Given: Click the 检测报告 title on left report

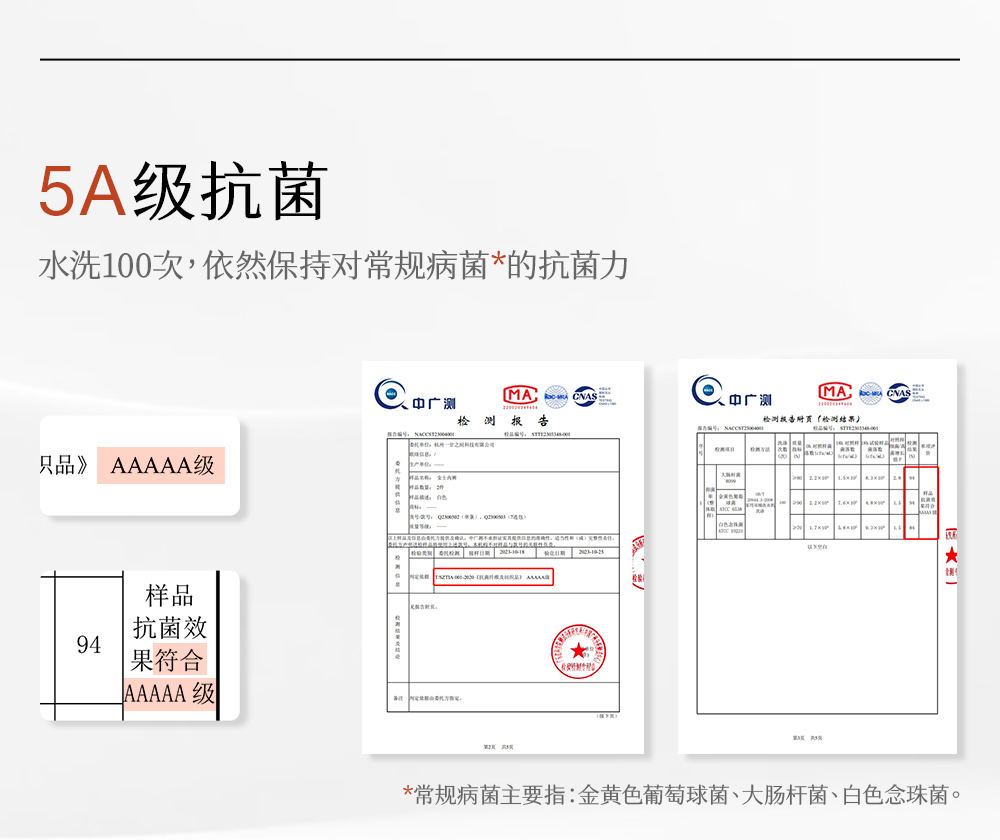Looking at the screenshot, I should (503, 421).
